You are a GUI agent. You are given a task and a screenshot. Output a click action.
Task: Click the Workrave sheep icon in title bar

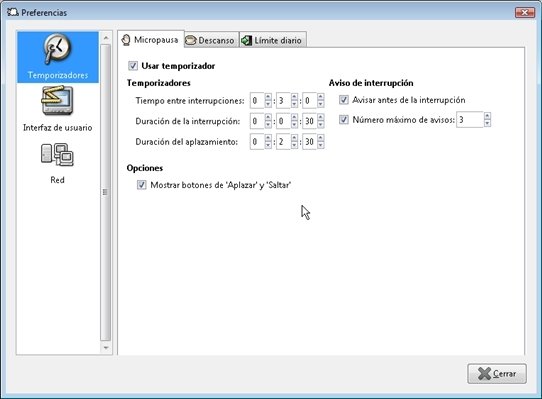click(x=13, y=12)
